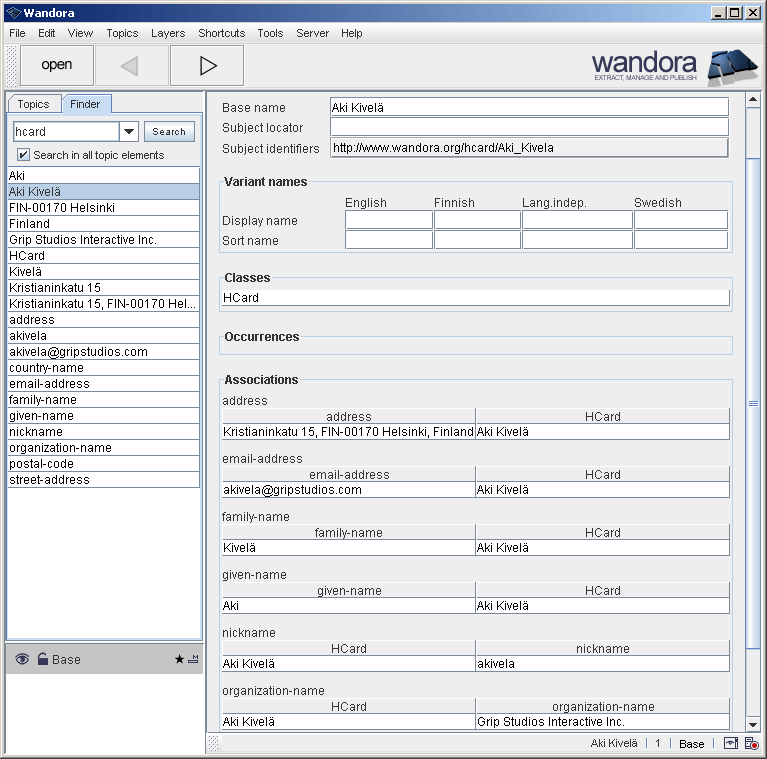Click the Base name field
This screenshot has width=767, height=759.
click(529, 107)
